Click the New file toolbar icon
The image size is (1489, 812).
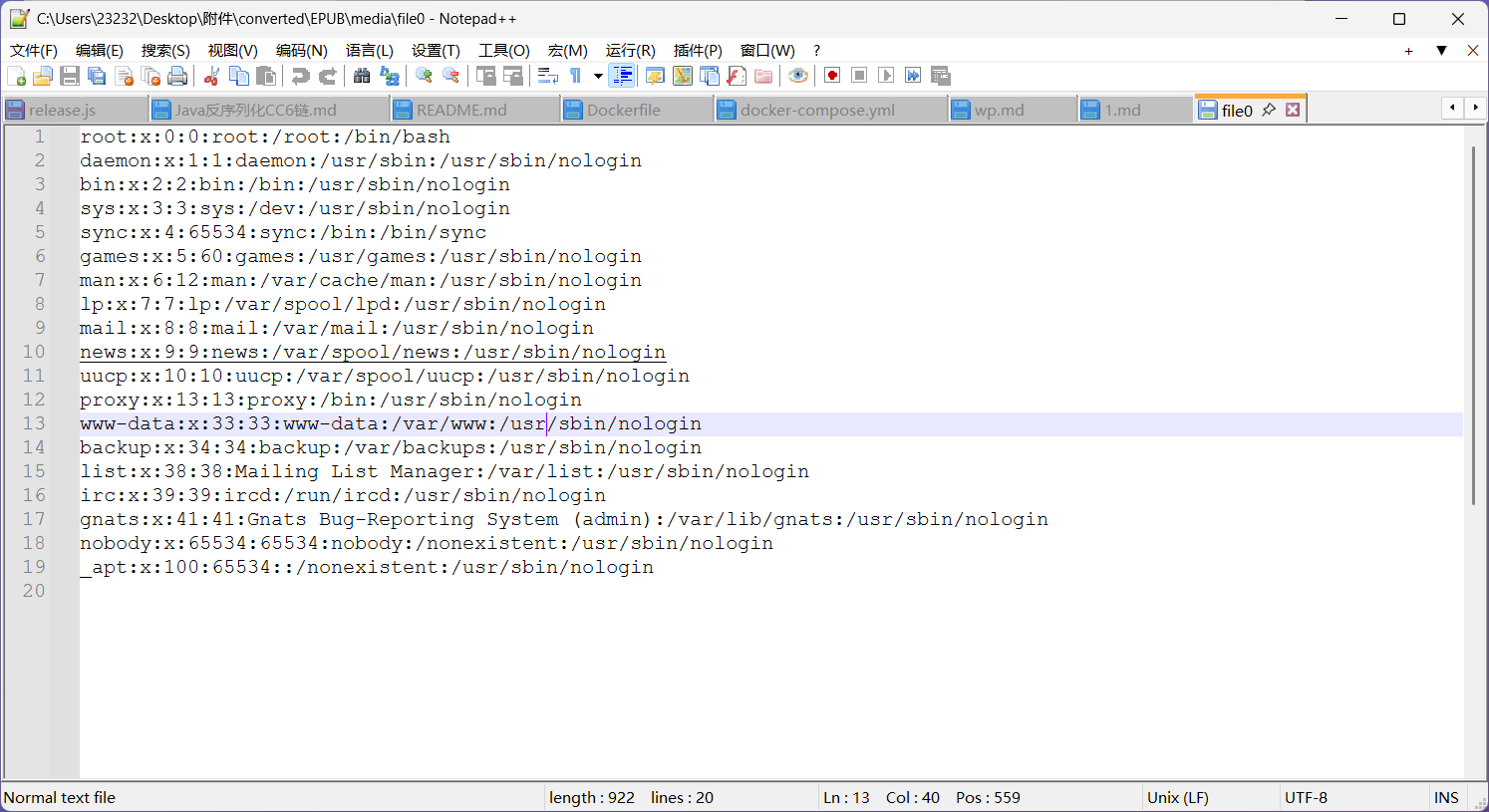pos(17,76)
